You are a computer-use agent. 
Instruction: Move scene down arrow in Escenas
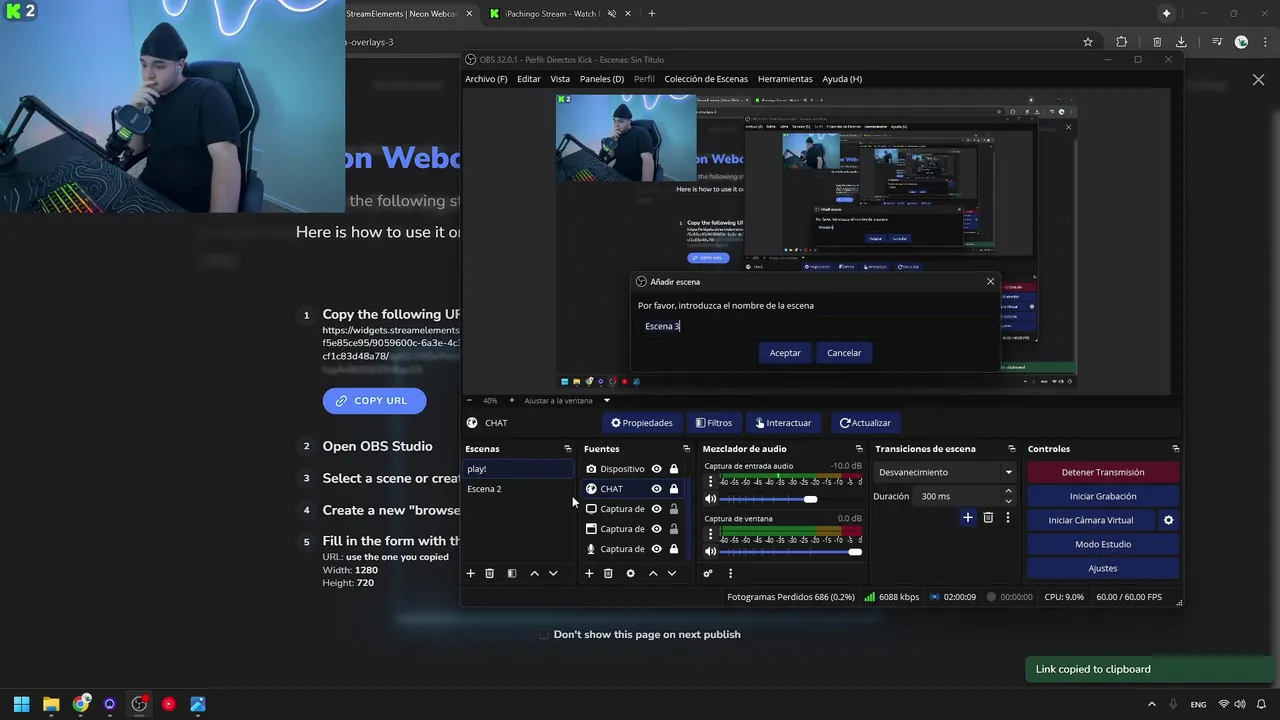tap(553, 573)
